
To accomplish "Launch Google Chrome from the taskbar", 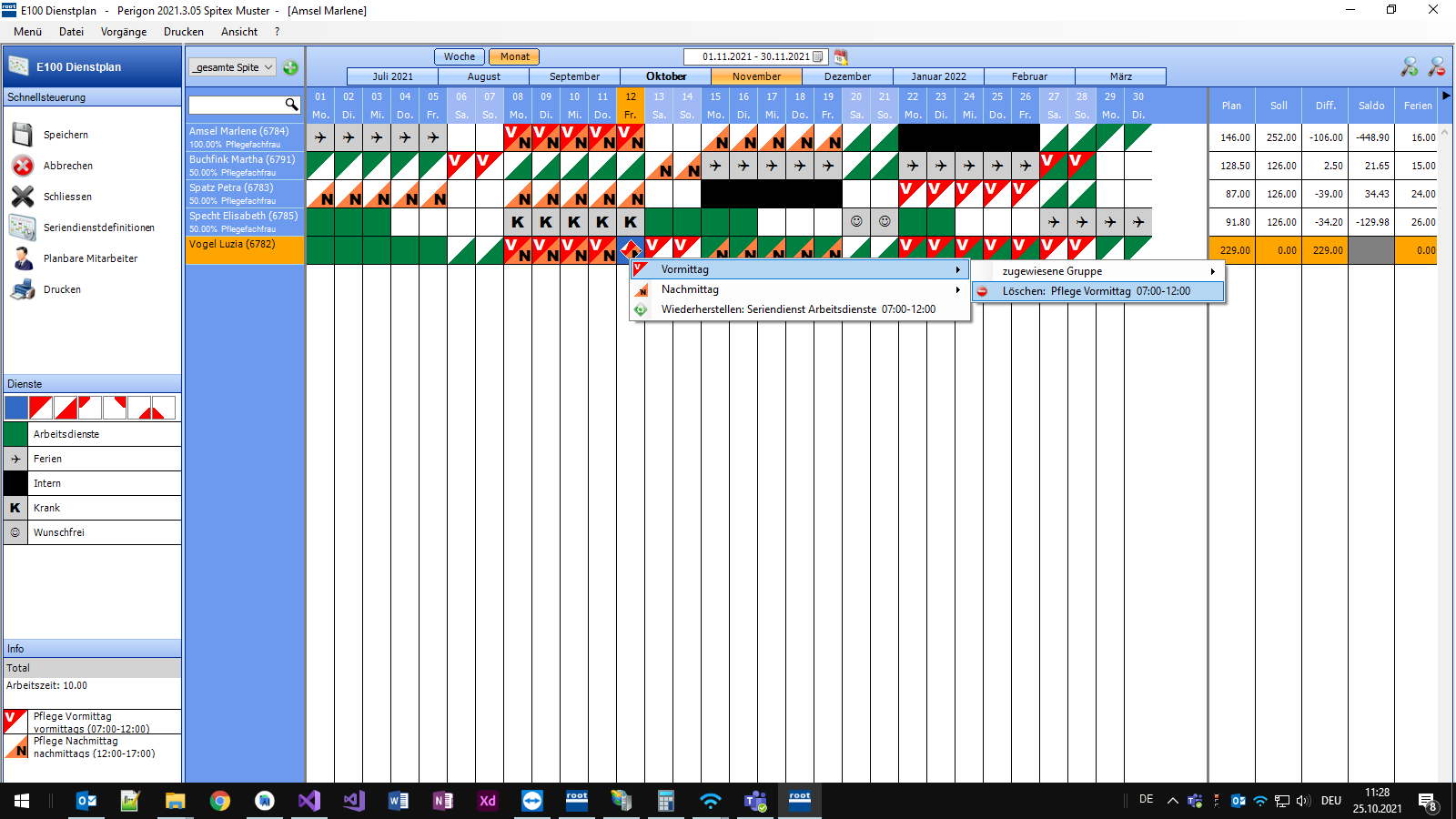I will pos(219,801).
